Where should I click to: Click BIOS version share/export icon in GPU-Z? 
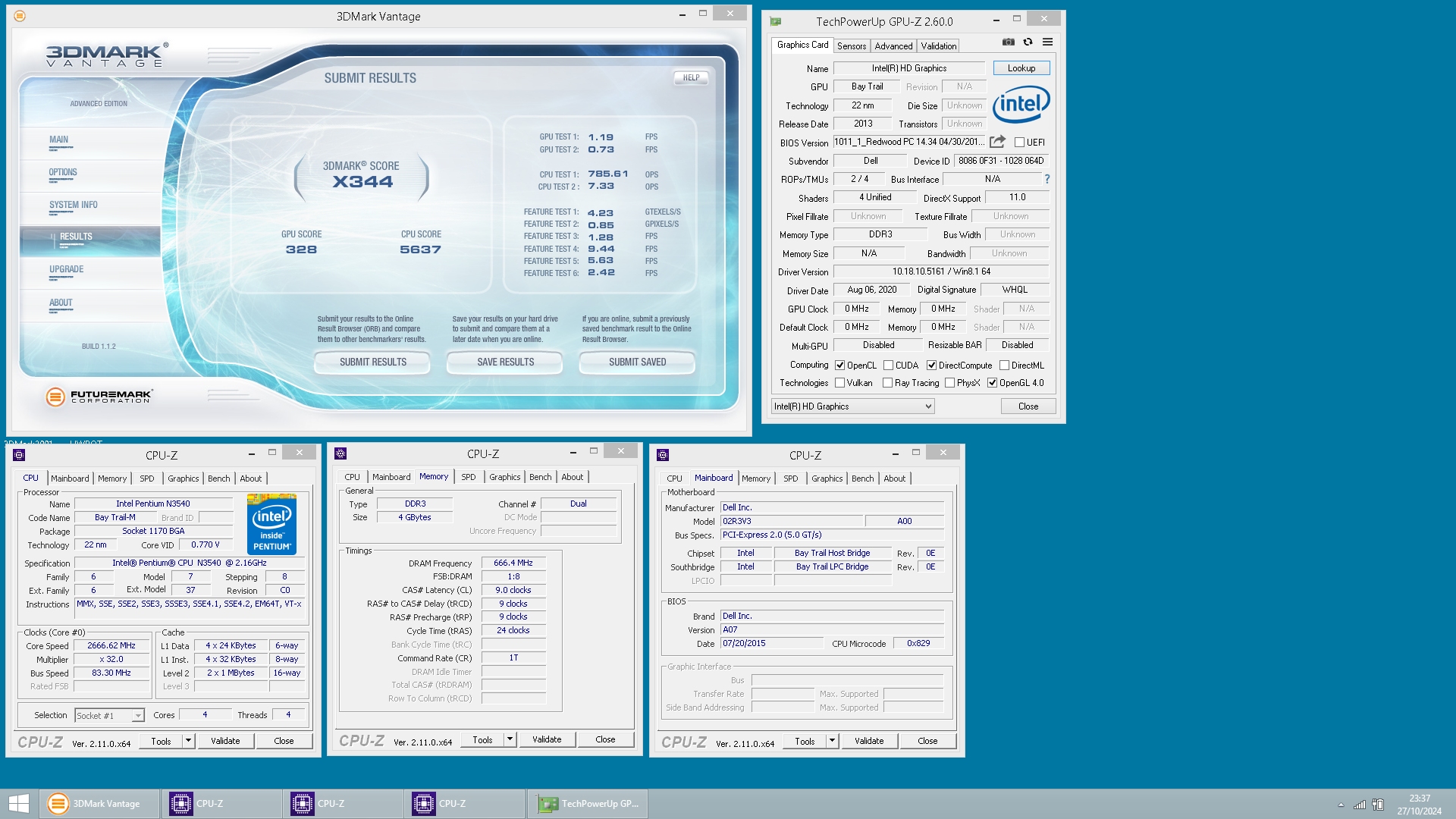click(997, 142)
